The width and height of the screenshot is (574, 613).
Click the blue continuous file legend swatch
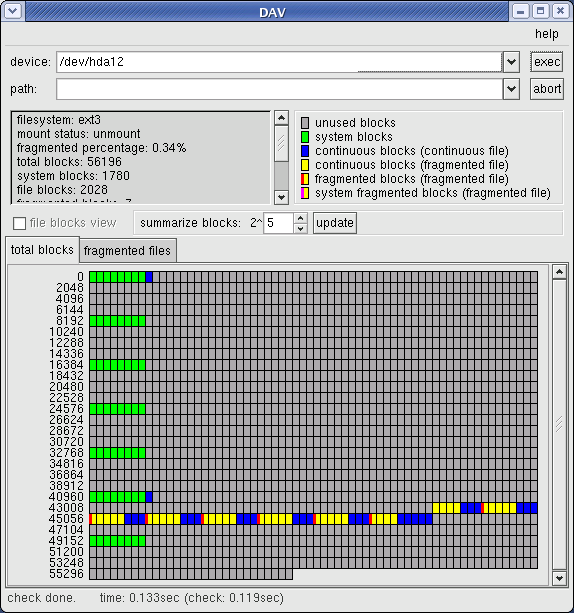tap(305, 151)
